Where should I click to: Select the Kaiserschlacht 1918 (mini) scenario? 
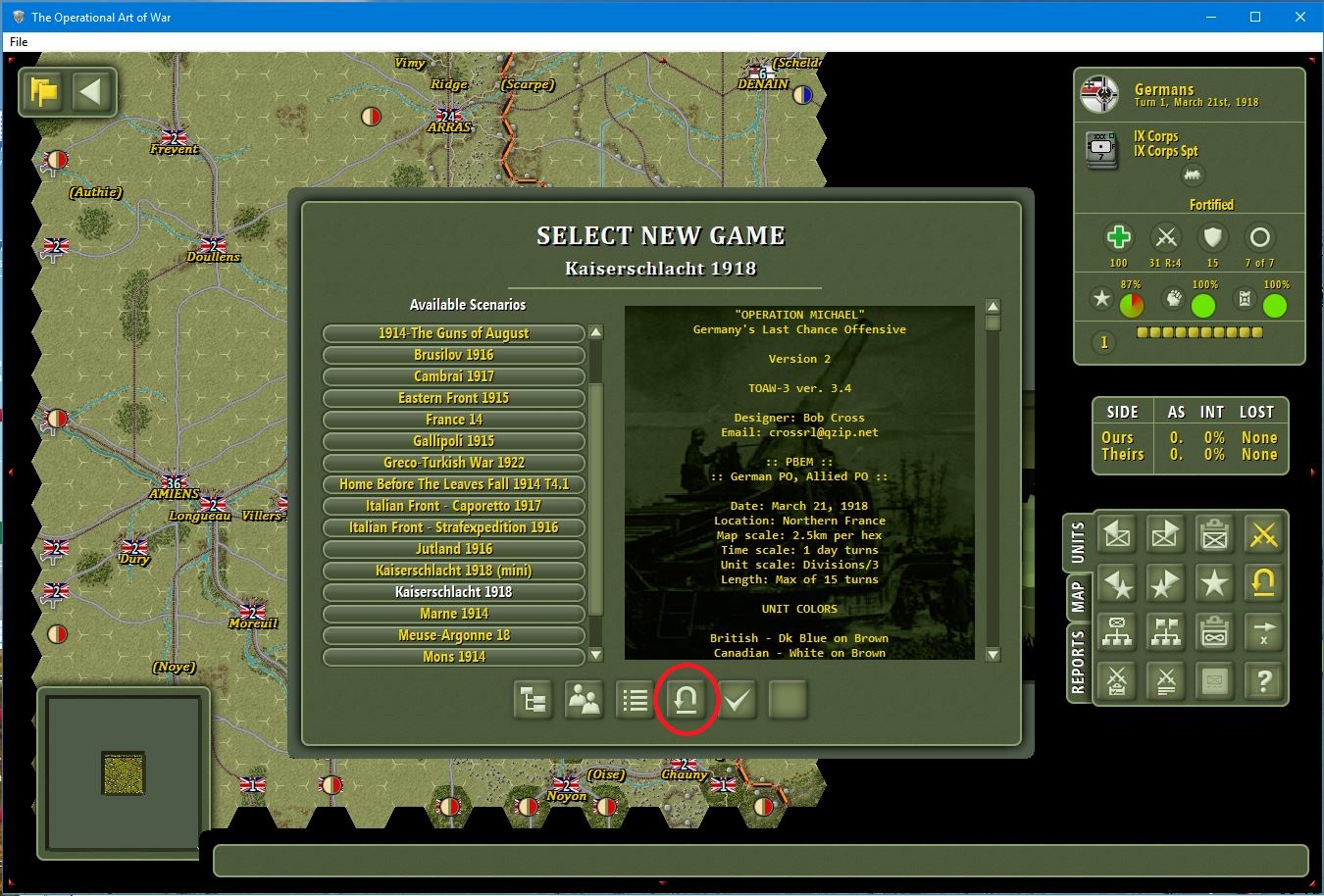[453, 571]
